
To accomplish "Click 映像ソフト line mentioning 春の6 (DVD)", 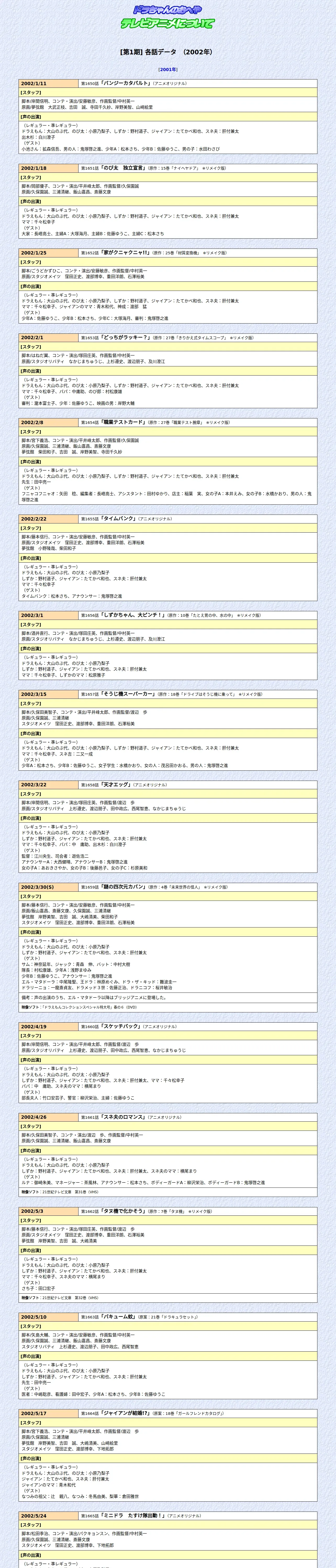I will (x=168, y=1007).
